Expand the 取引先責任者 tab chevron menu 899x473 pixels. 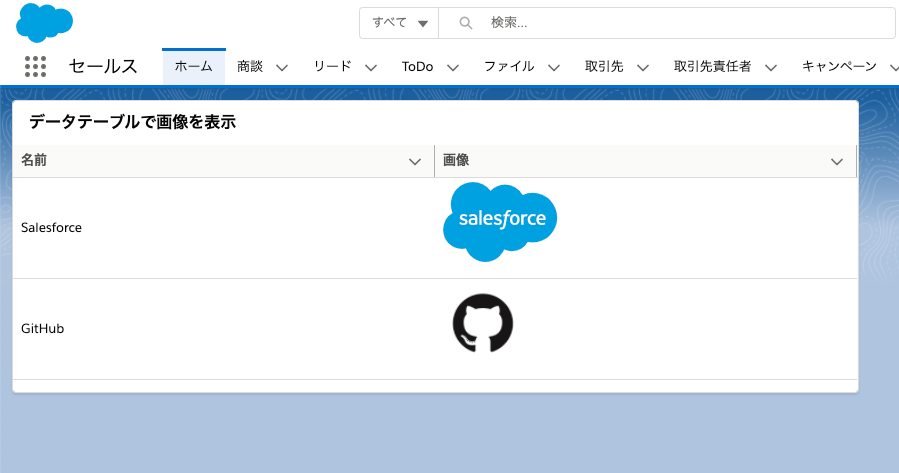click(x=771, y=68)
